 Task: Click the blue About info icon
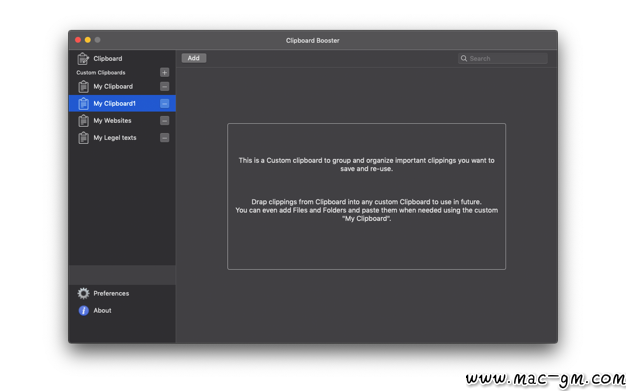(83, 310)
